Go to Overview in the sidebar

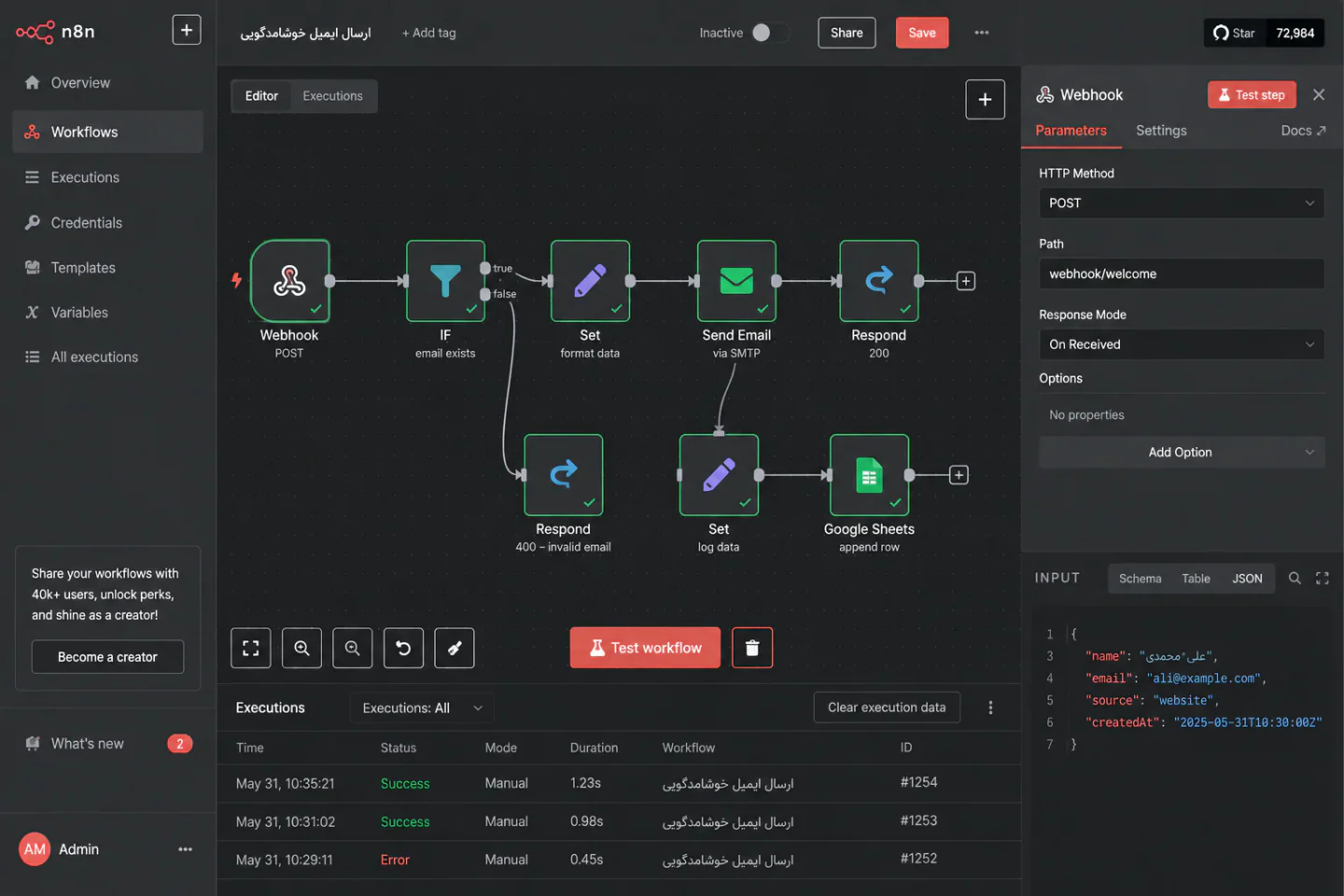coord(107,83)
